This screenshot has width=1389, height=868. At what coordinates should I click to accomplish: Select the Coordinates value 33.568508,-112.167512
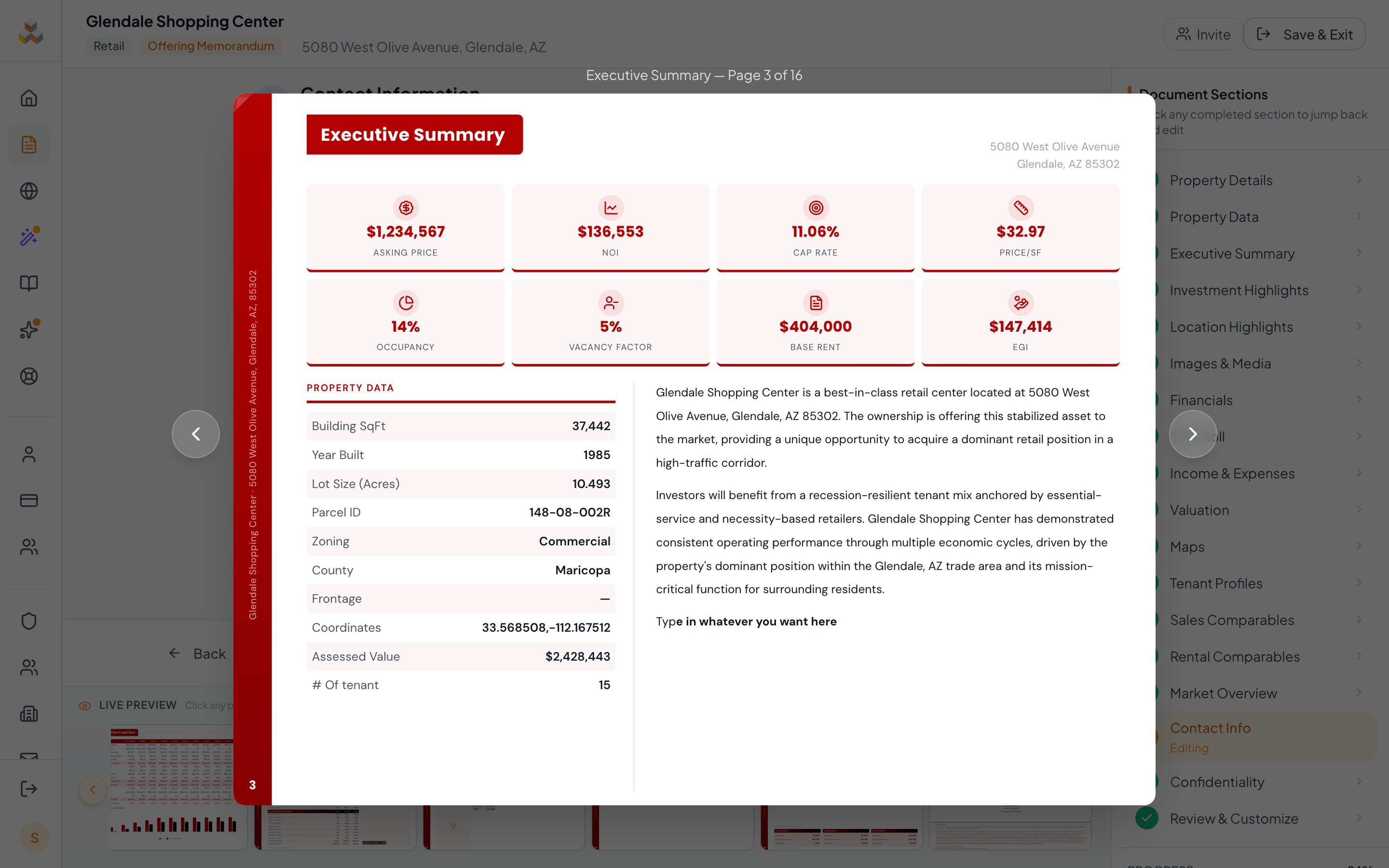click(546, 628)
